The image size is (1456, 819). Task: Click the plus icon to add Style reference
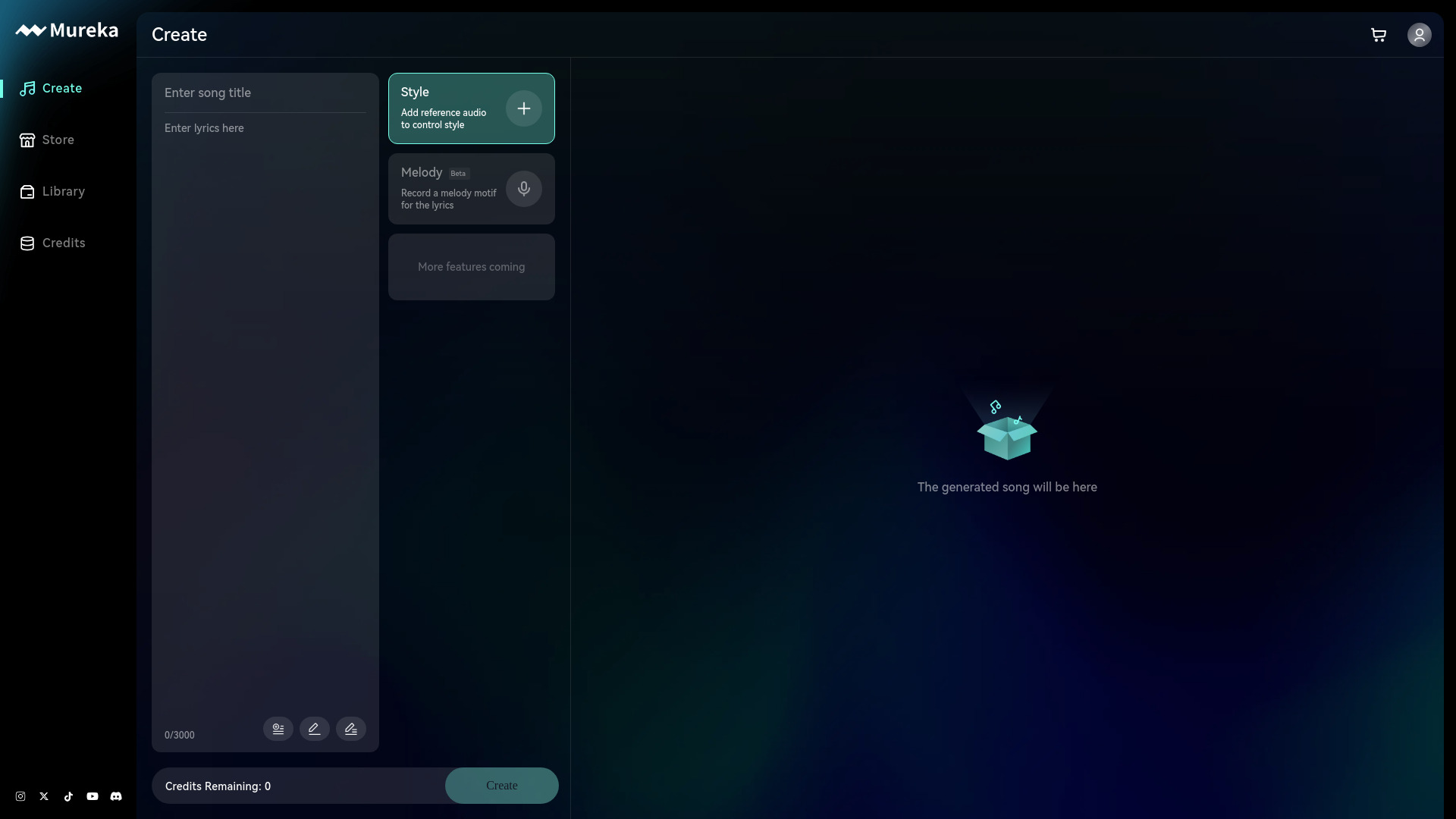click(x=524, y=108)
